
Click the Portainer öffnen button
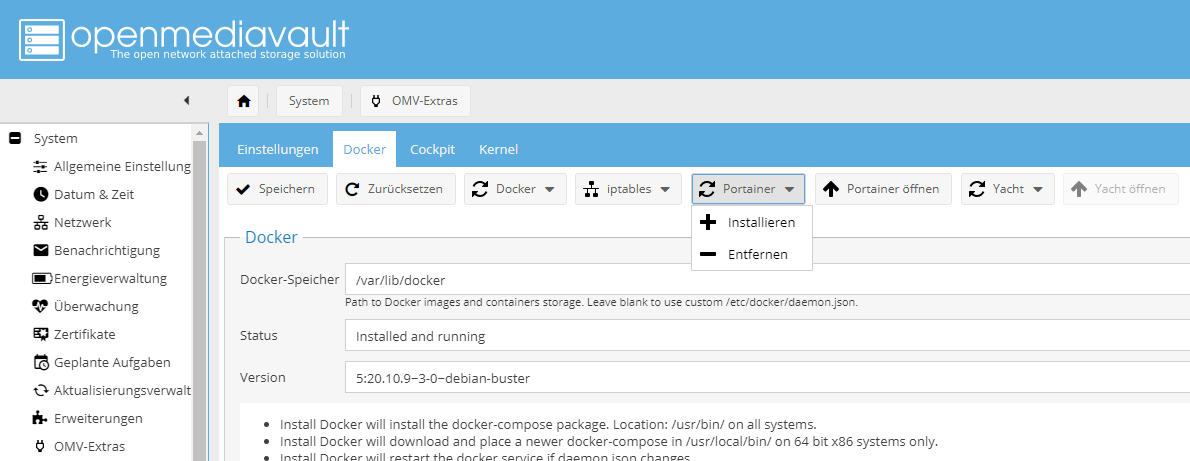pos(883,189)
